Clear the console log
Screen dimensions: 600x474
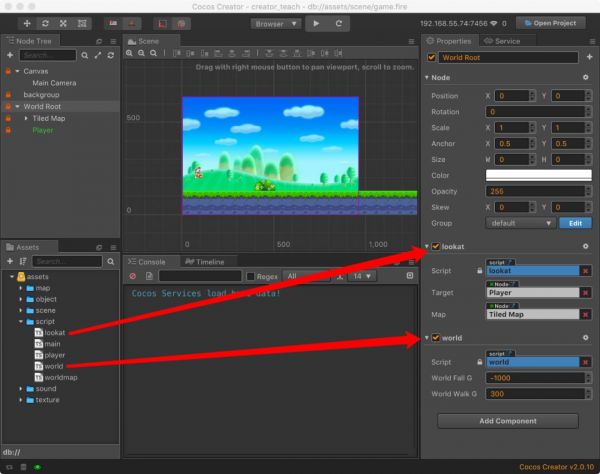132,276
